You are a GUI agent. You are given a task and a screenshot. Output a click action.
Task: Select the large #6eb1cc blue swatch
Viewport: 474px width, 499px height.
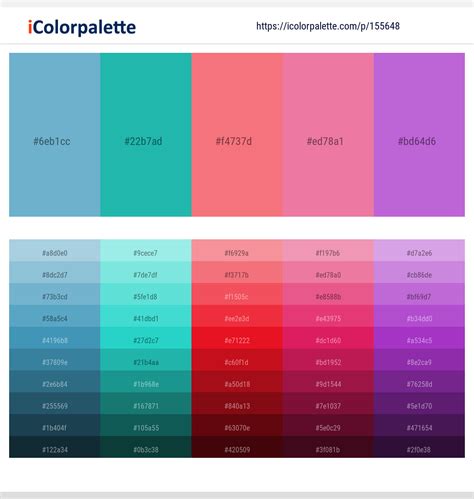tap(55, 135)
